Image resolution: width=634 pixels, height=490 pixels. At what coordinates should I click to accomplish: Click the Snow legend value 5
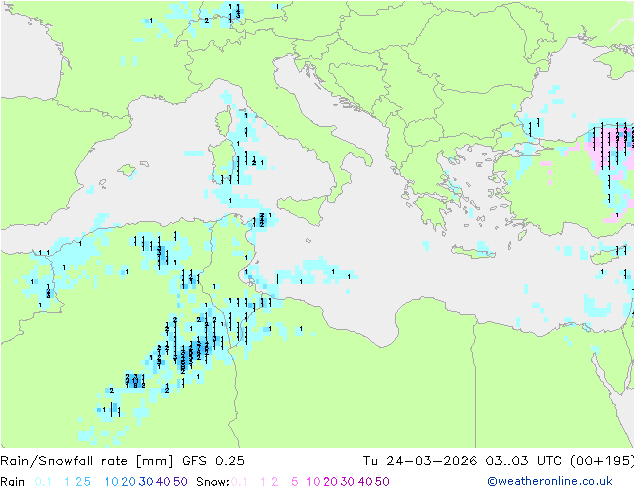pos(295,482)
